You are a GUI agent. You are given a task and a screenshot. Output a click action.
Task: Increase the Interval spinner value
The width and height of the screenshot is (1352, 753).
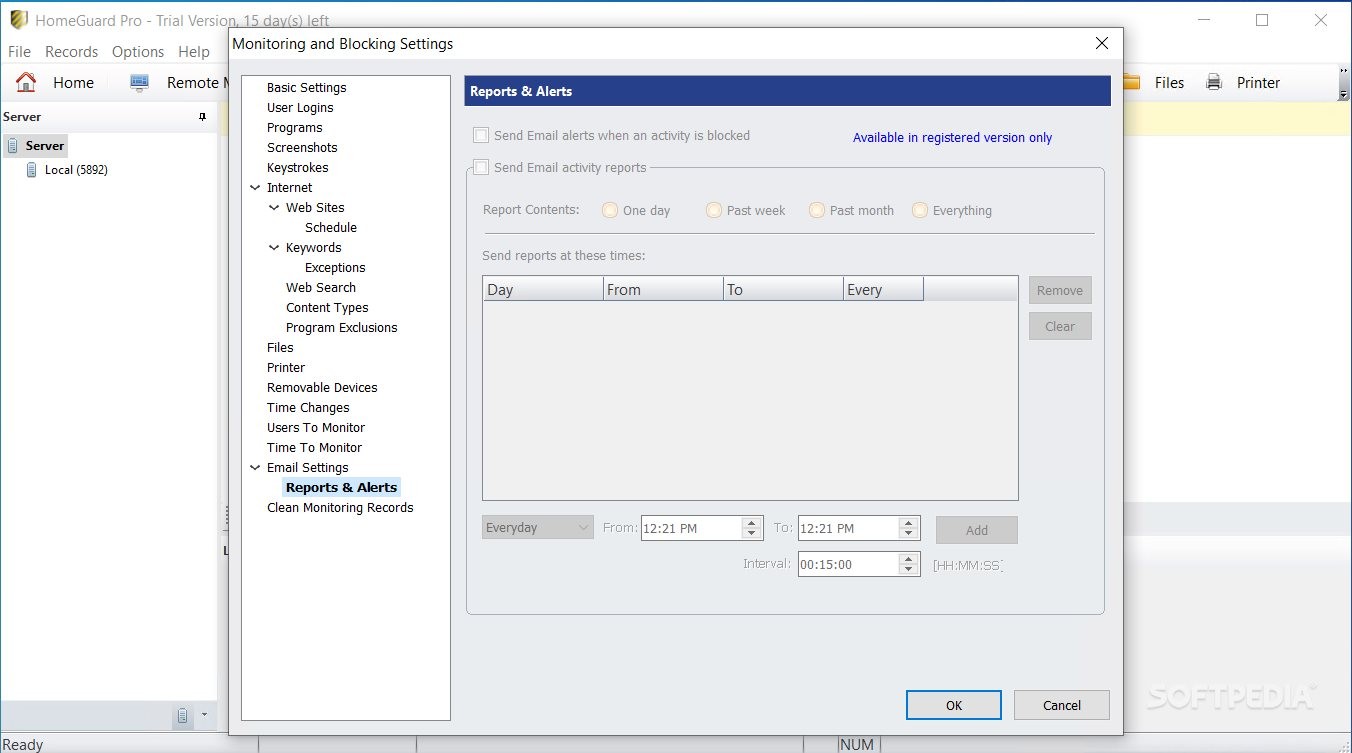click(x=909, y=558)
